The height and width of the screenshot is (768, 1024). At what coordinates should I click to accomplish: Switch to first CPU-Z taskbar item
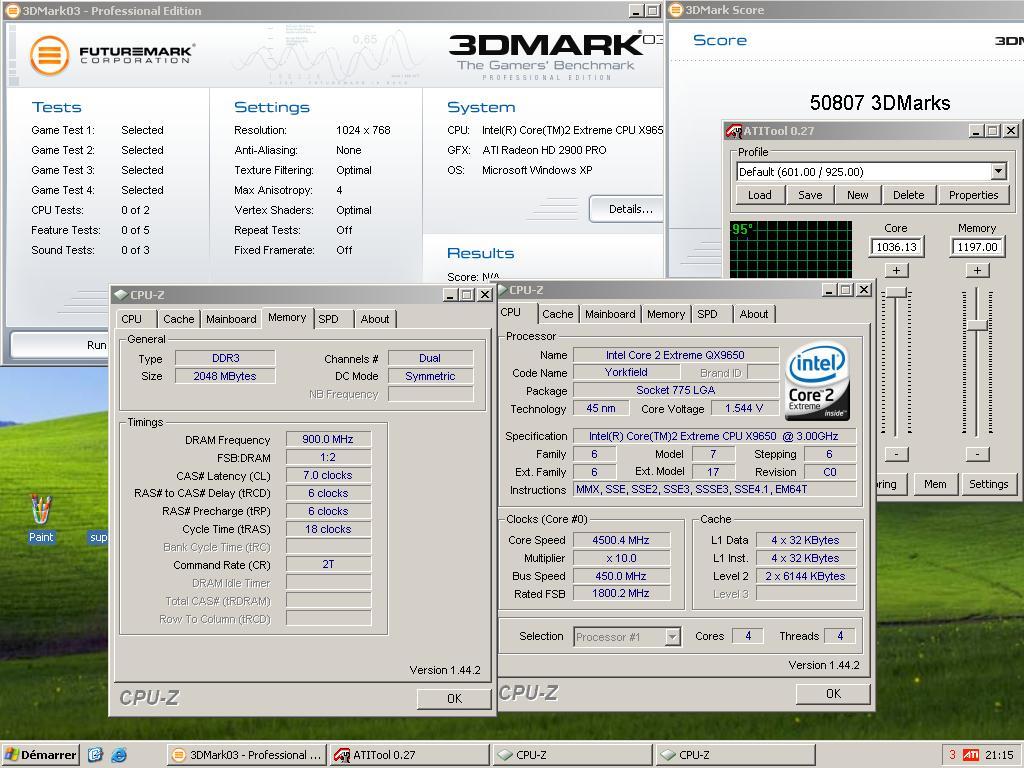(x=572, y=755)
